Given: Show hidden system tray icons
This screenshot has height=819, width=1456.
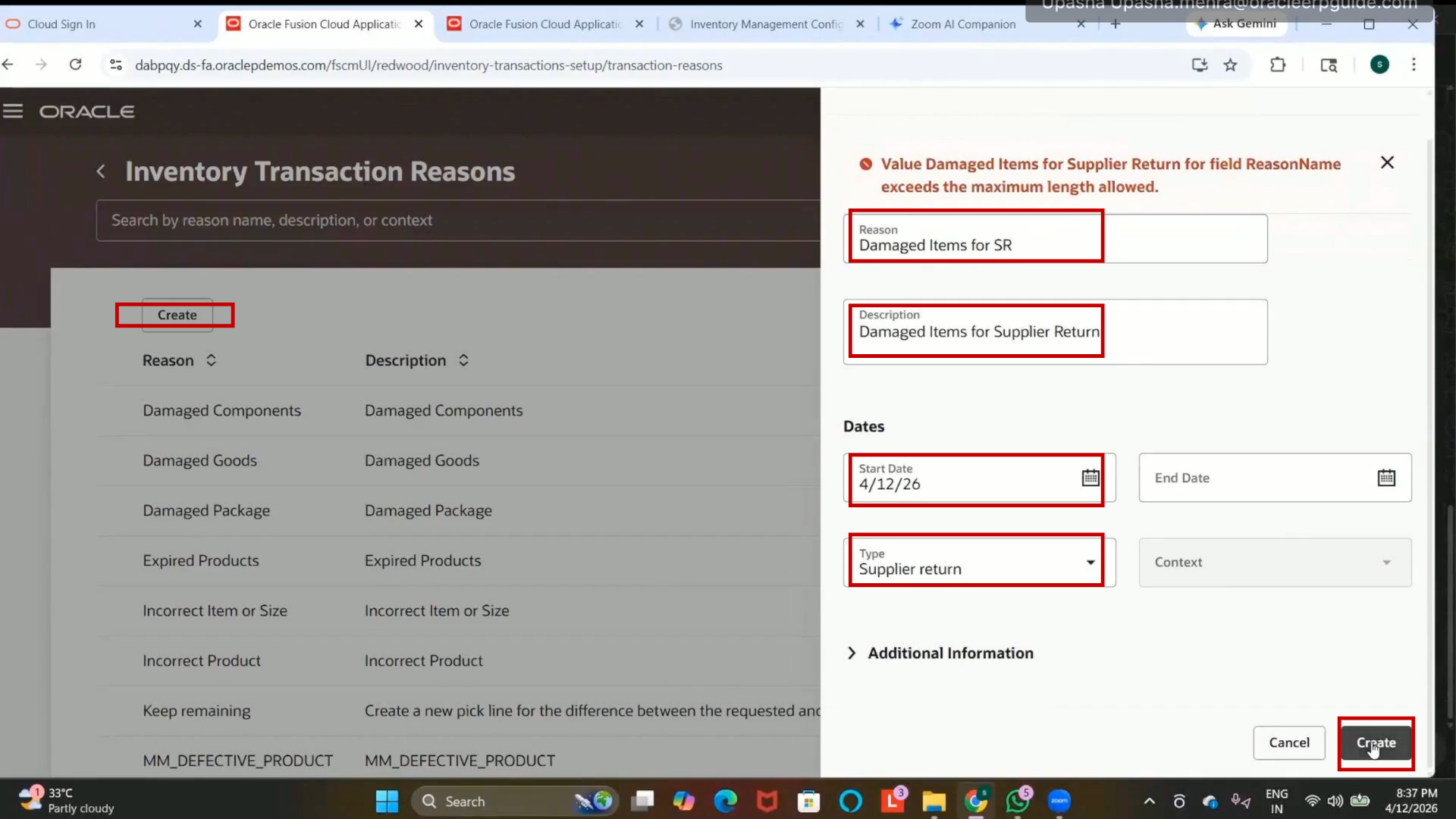Looking at the screenshot, I should point(1149,801).
